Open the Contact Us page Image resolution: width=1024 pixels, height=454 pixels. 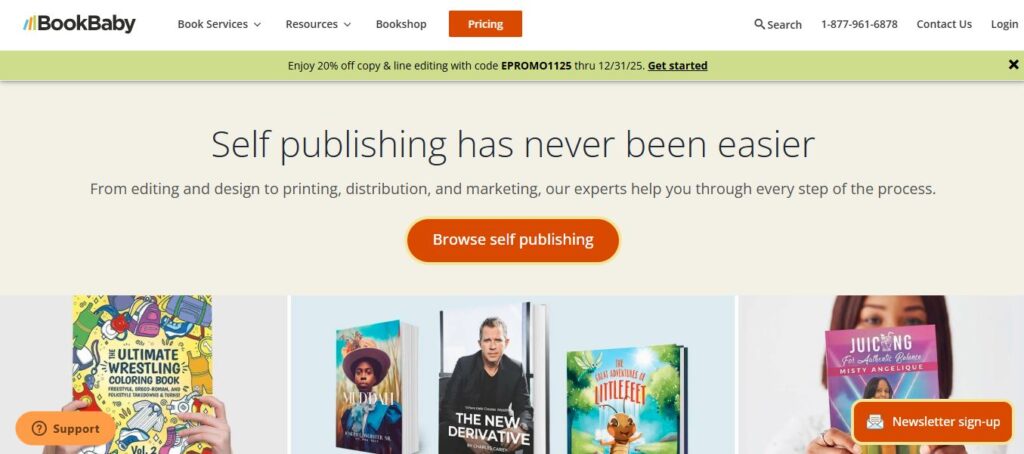pos(944,24)
